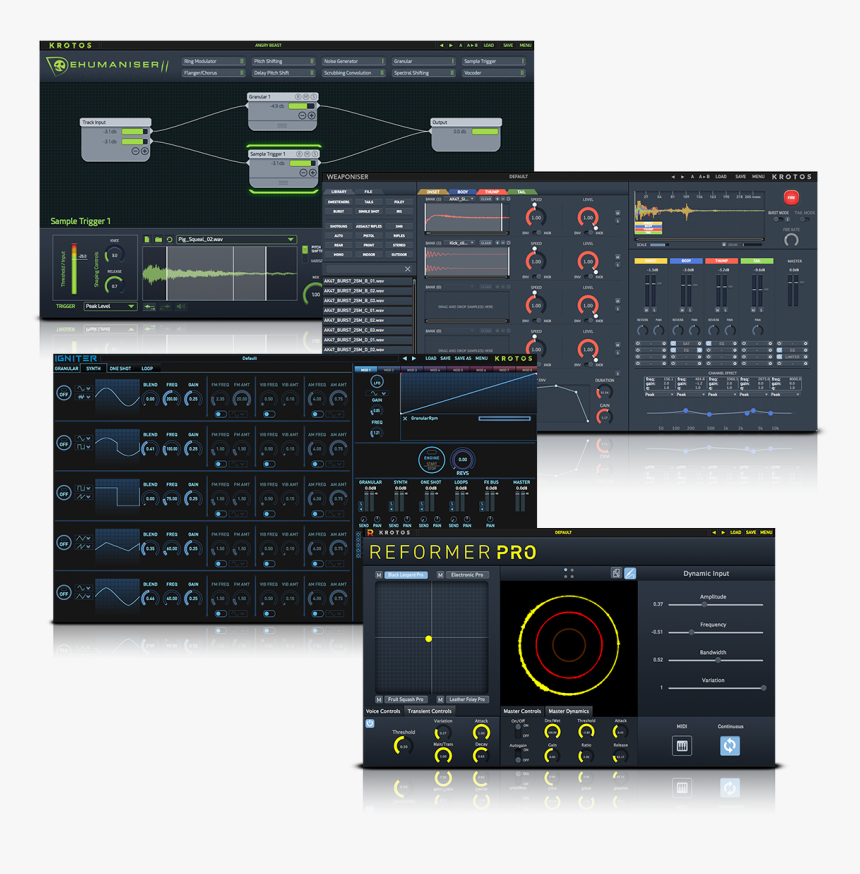Toggle FM switch in first Igniter oscillator row
The height and width of the screenshot is (874, 860).
221,414
